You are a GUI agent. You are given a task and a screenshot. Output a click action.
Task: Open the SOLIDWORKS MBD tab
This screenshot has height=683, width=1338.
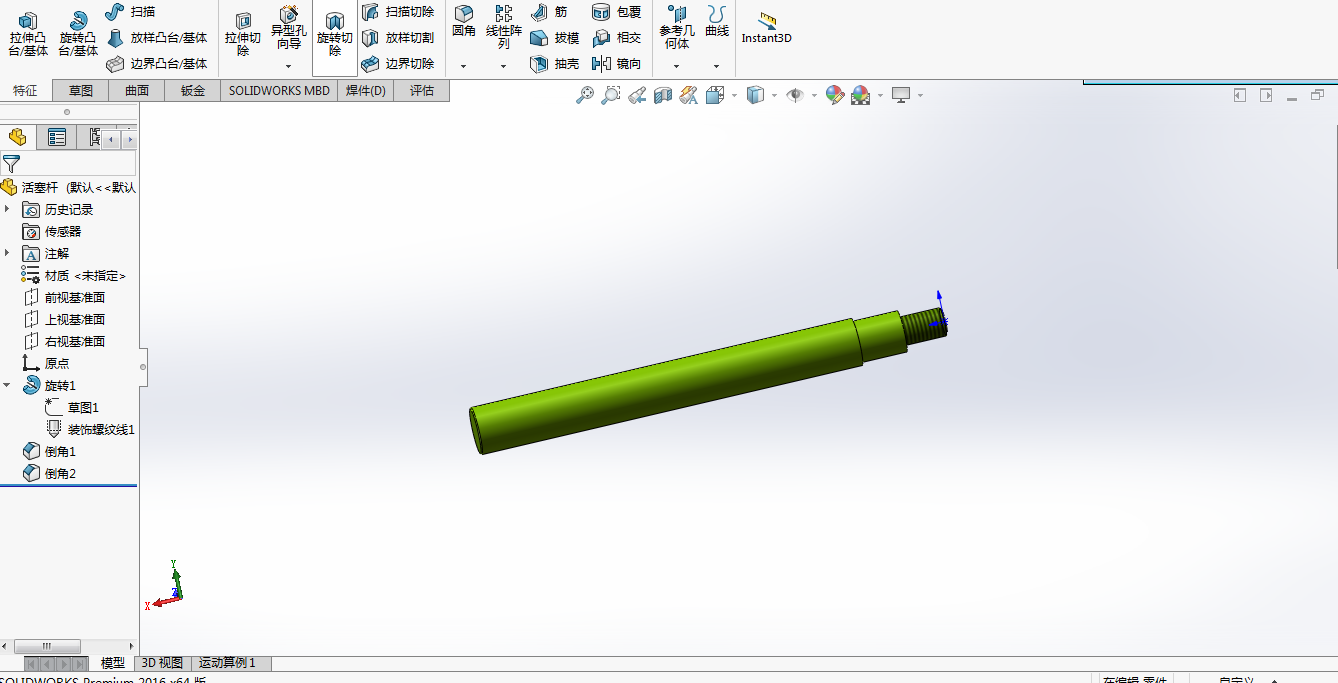pyautogui.click(x=279, y=91)
